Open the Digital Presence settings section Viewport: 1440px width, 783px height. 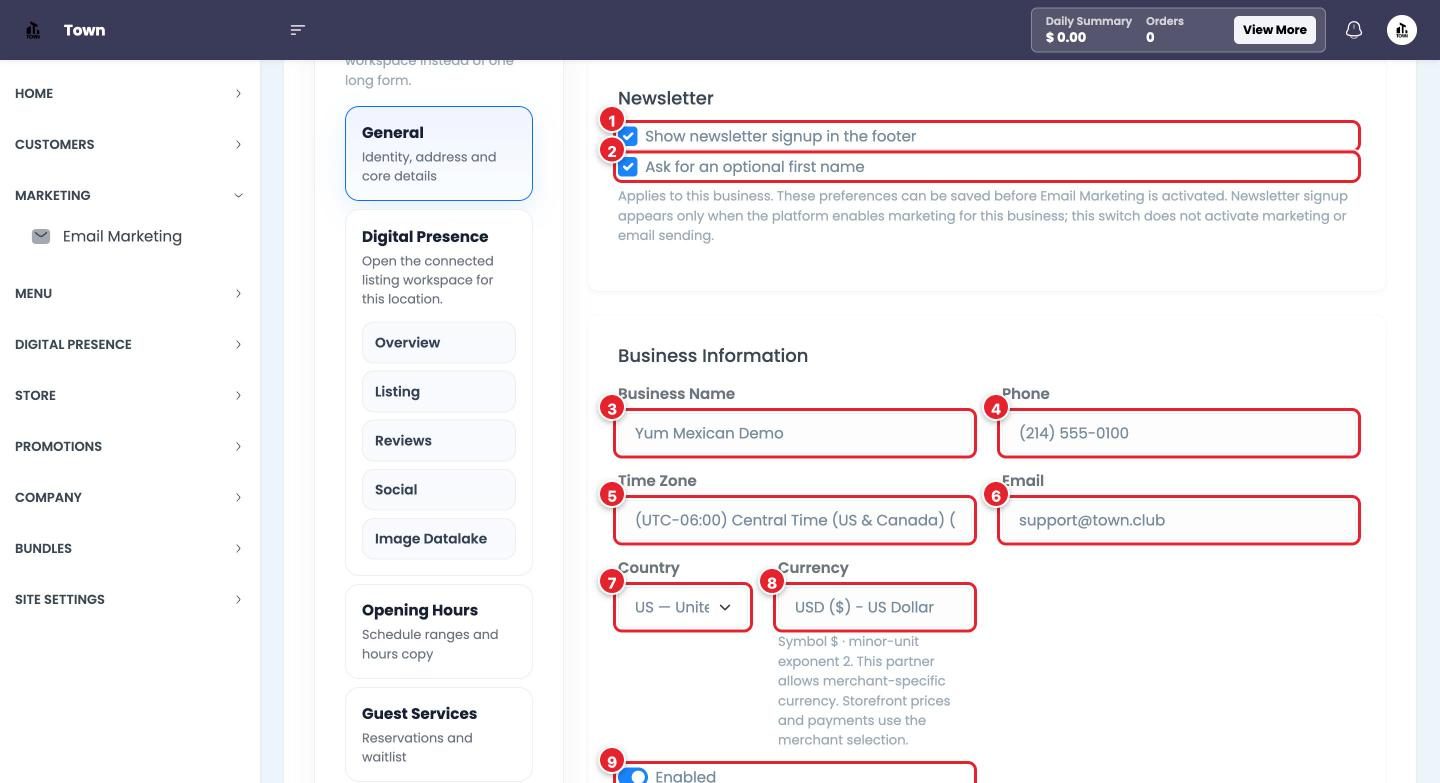tap(439, 266)
